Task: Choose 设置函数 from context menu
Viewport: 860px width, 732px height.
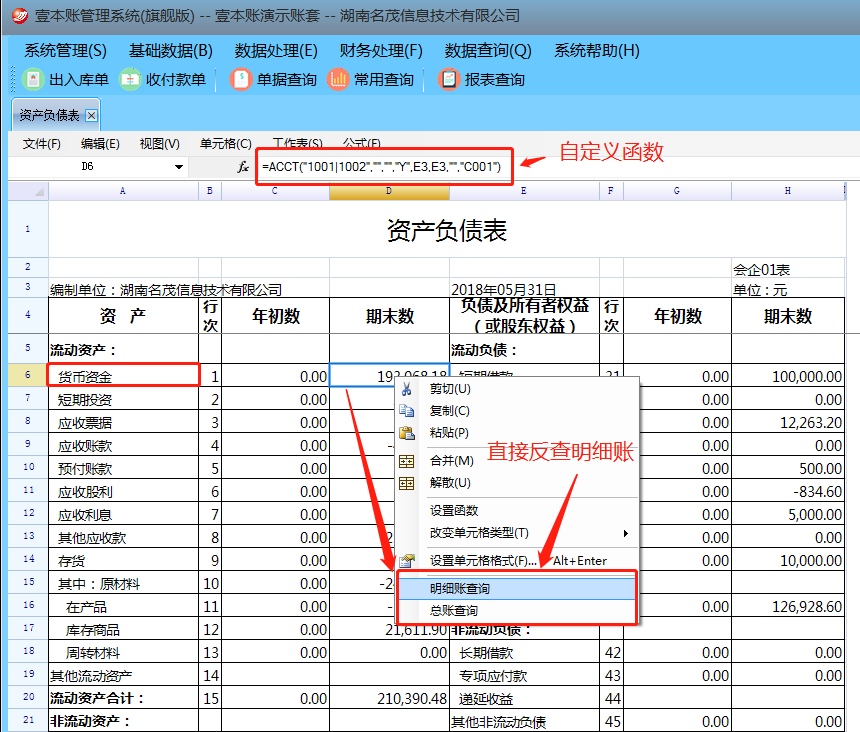Action: click(x=454, y=510)
